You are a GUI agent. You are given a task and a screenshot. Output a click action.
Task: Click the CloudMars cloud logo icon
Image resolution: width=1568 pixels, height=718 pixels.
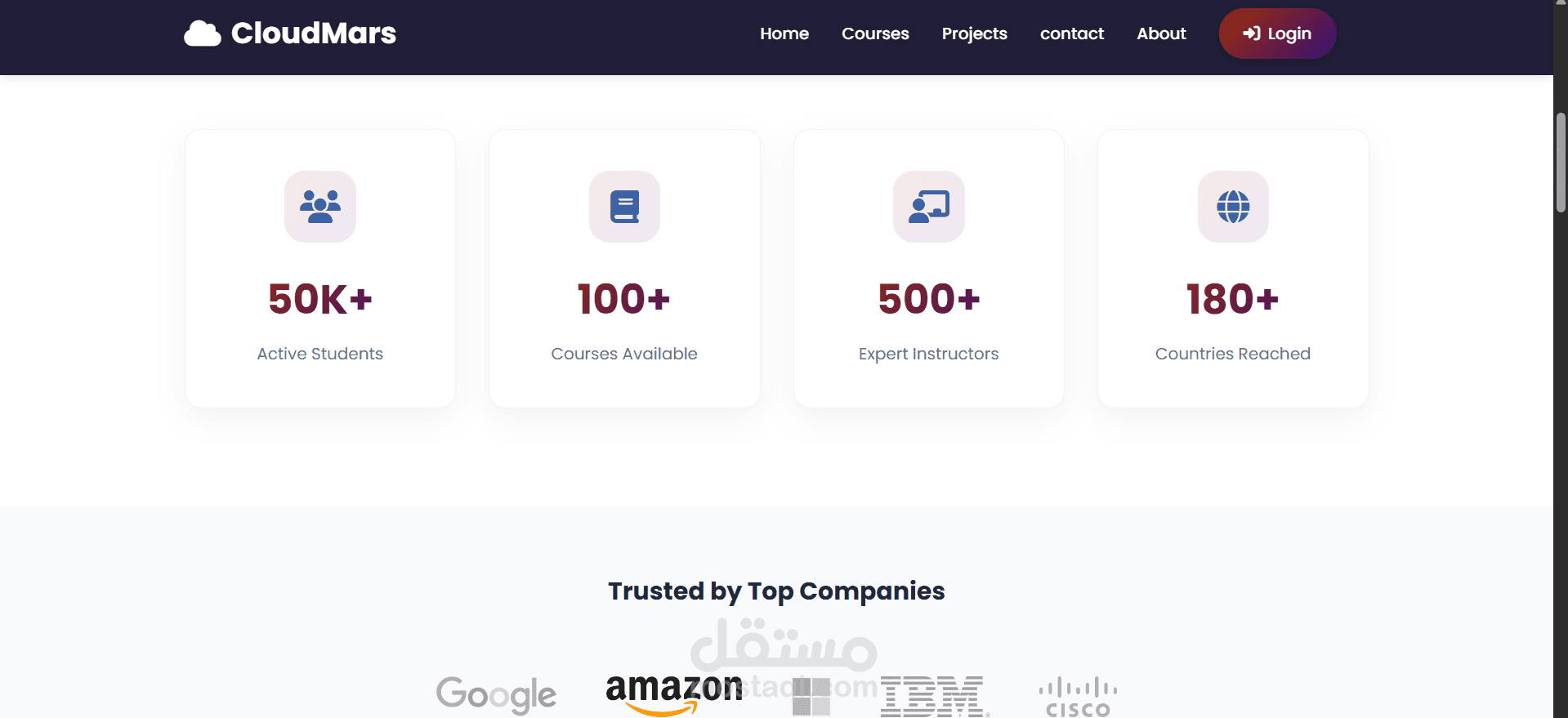click(x=202, y=33)
